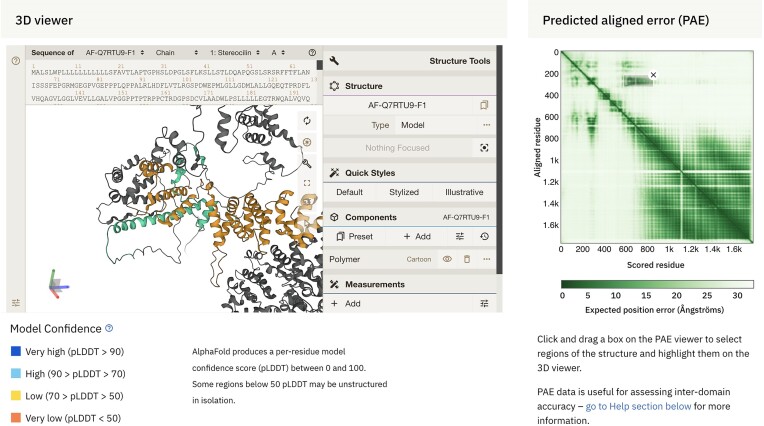Click the Preset button under Components
The image size is (764, 426).
[x=355, y=236]
